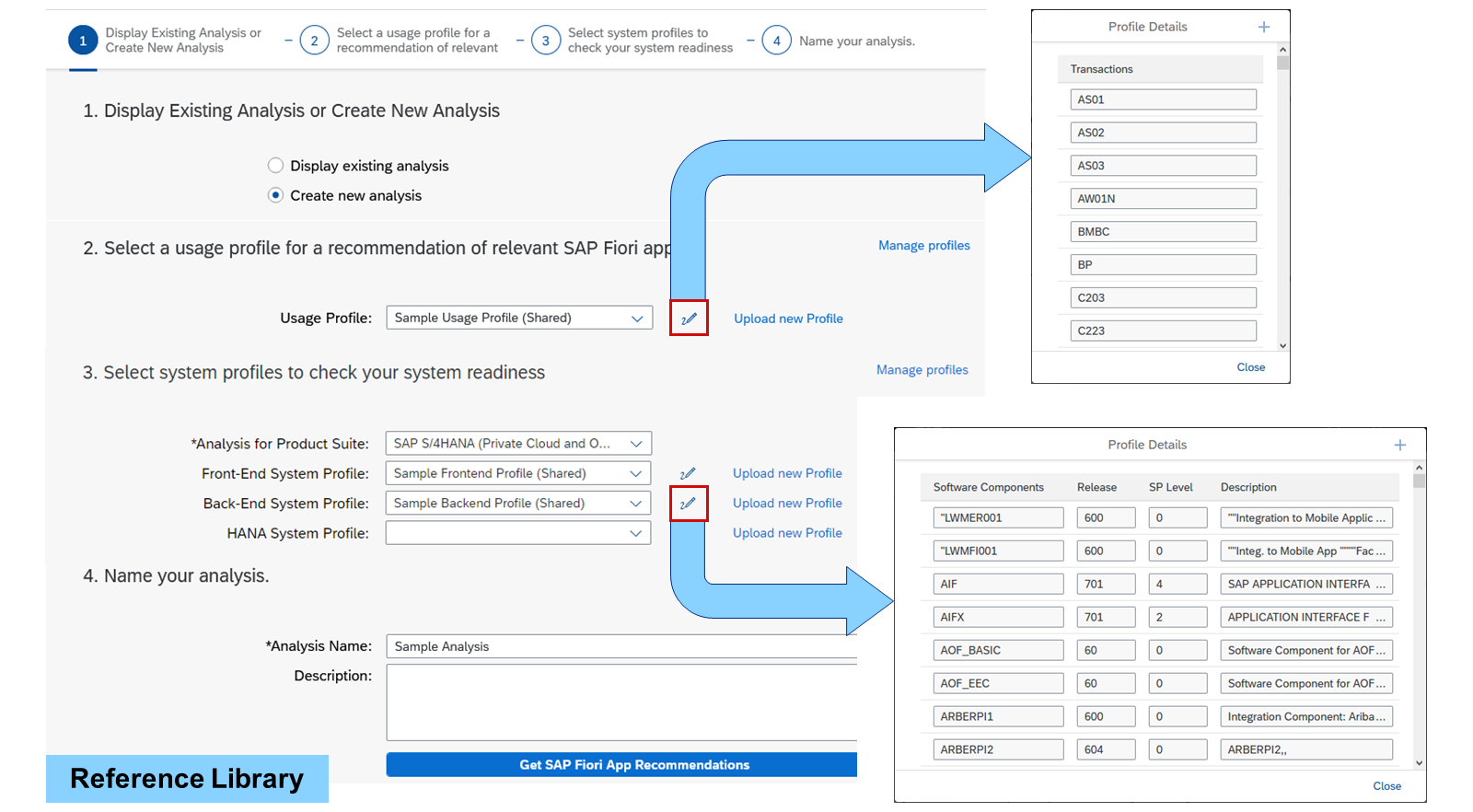Click the AW01N transaction field
The image size is (1473, 812).
pos(1164,199)
